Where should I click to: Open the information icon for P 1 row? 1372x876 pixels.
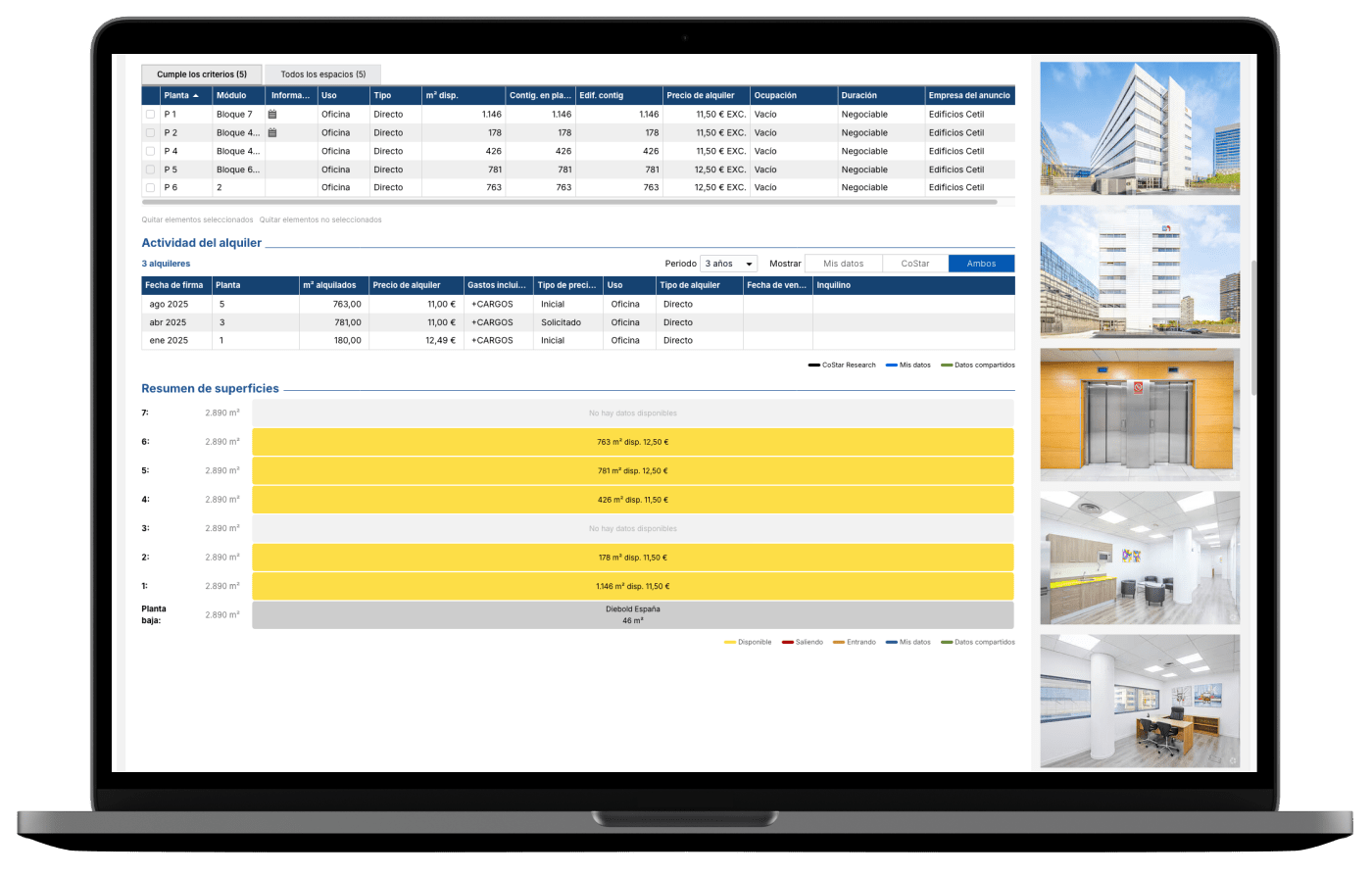[x=272, y=115]
